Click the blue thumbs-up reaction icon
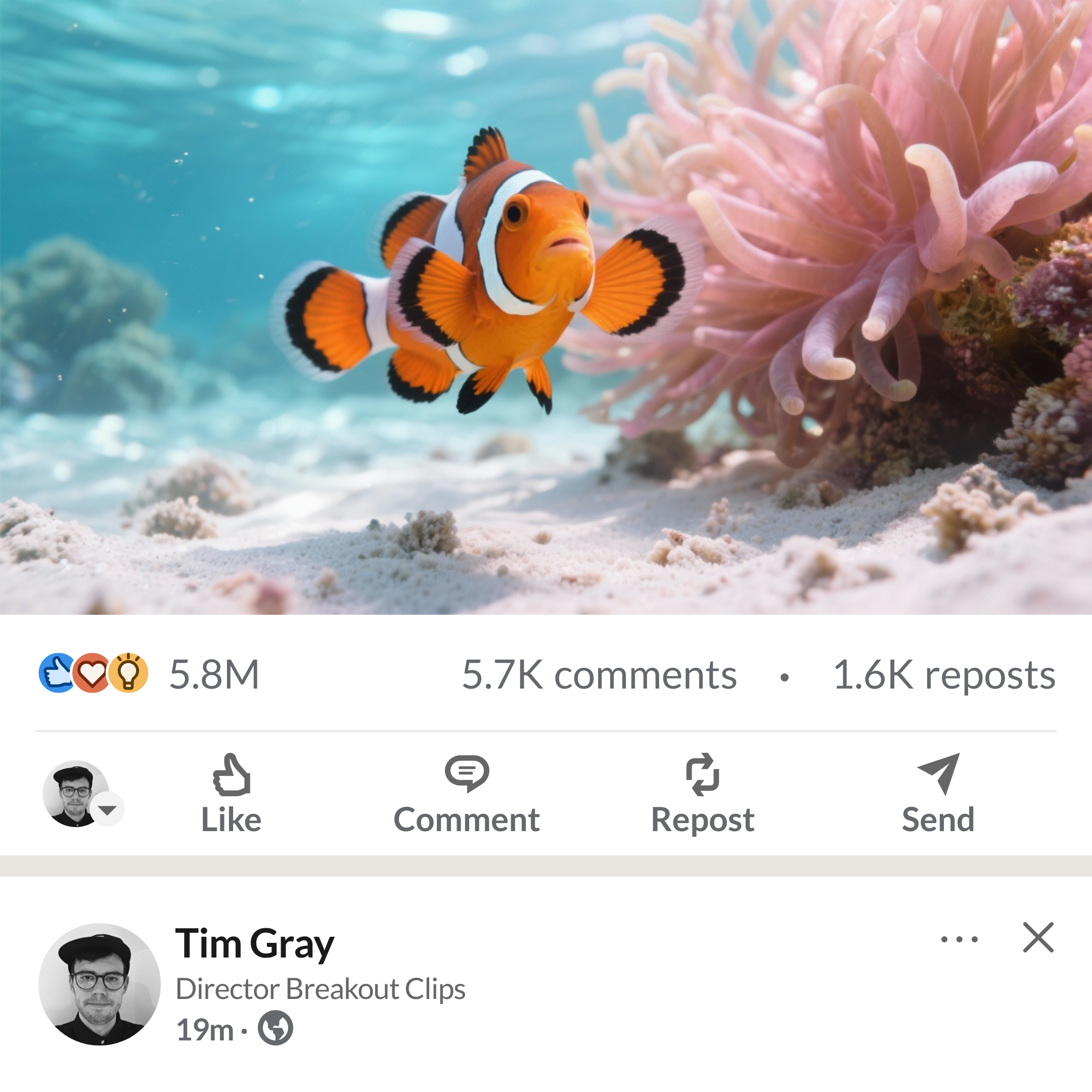This screenshot has height=1092, width=1092. pyautogui.click(x=57, y=673)
